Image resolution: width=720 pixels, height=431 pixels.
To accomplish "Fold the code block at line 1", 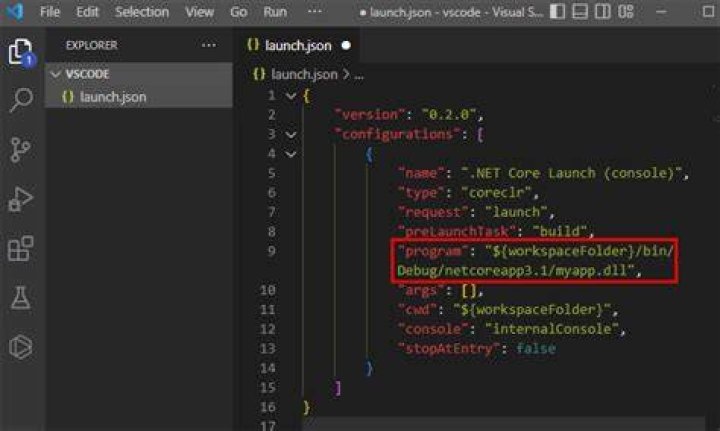I will coord(291,95).
